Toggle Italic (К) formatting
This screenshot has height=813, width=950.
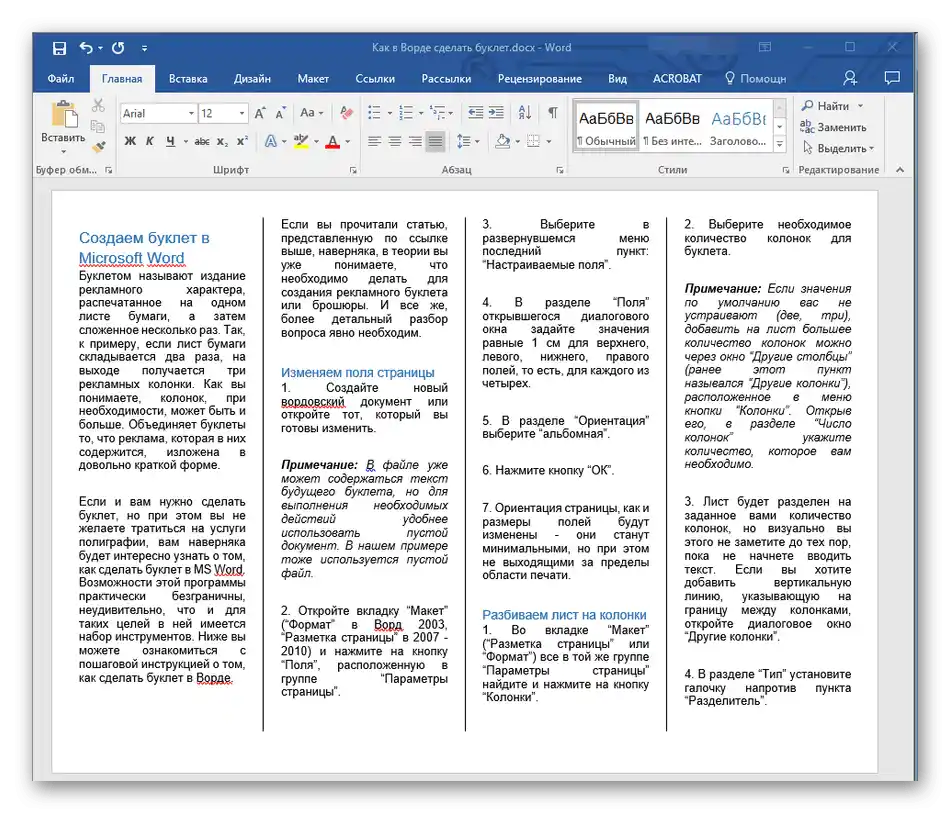click(x=150, y=142)
